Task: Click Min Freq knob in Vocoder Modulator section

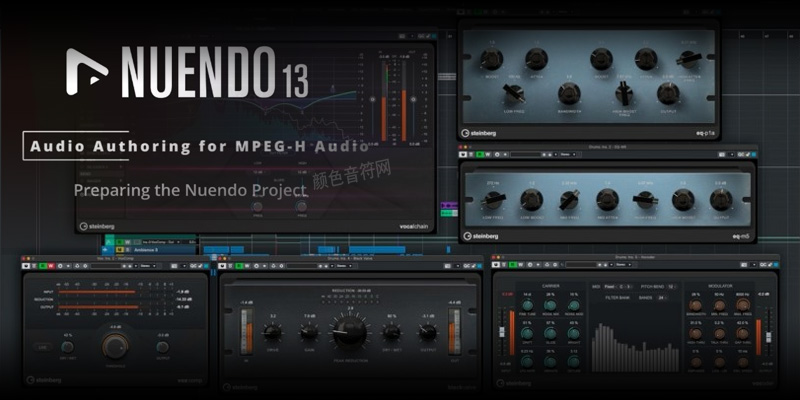Action: tap(719, 306)
